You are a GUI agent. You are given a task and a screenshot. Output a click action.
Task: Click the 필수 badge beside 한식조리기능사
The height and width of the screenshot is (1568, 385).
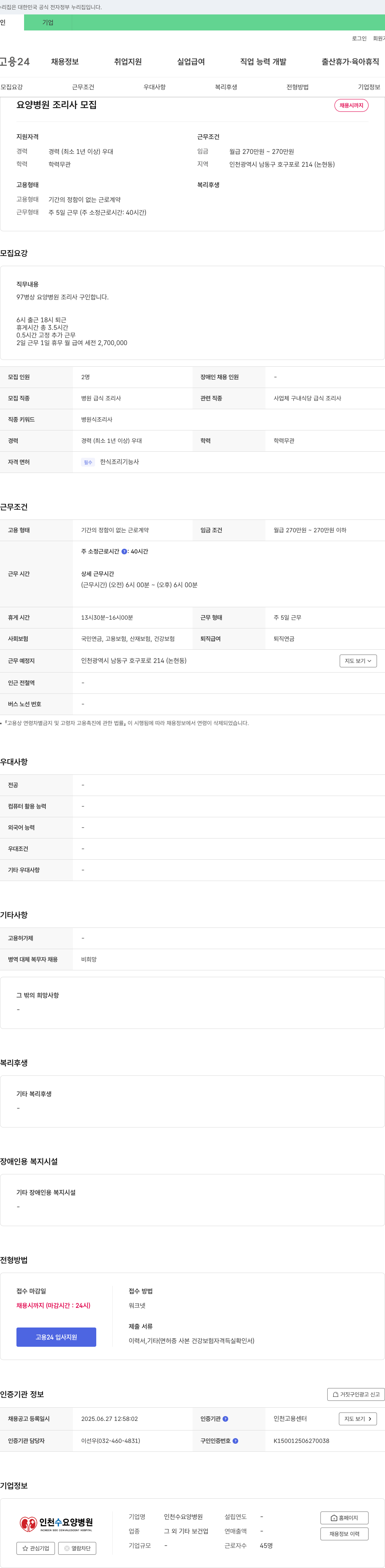(x=88, y=462)
